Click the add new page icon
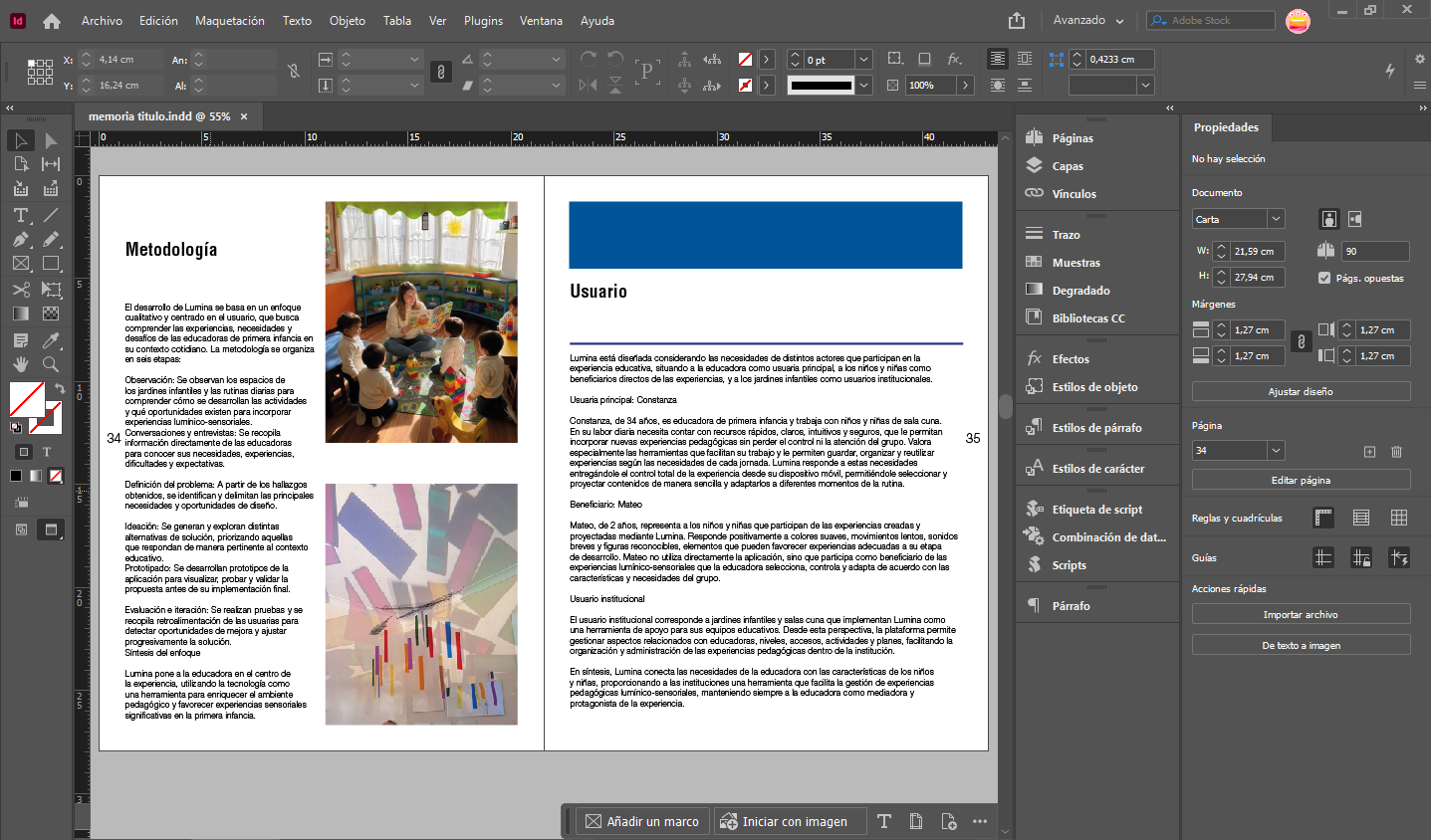The image size is (1431, 840). pos(1369,452)
